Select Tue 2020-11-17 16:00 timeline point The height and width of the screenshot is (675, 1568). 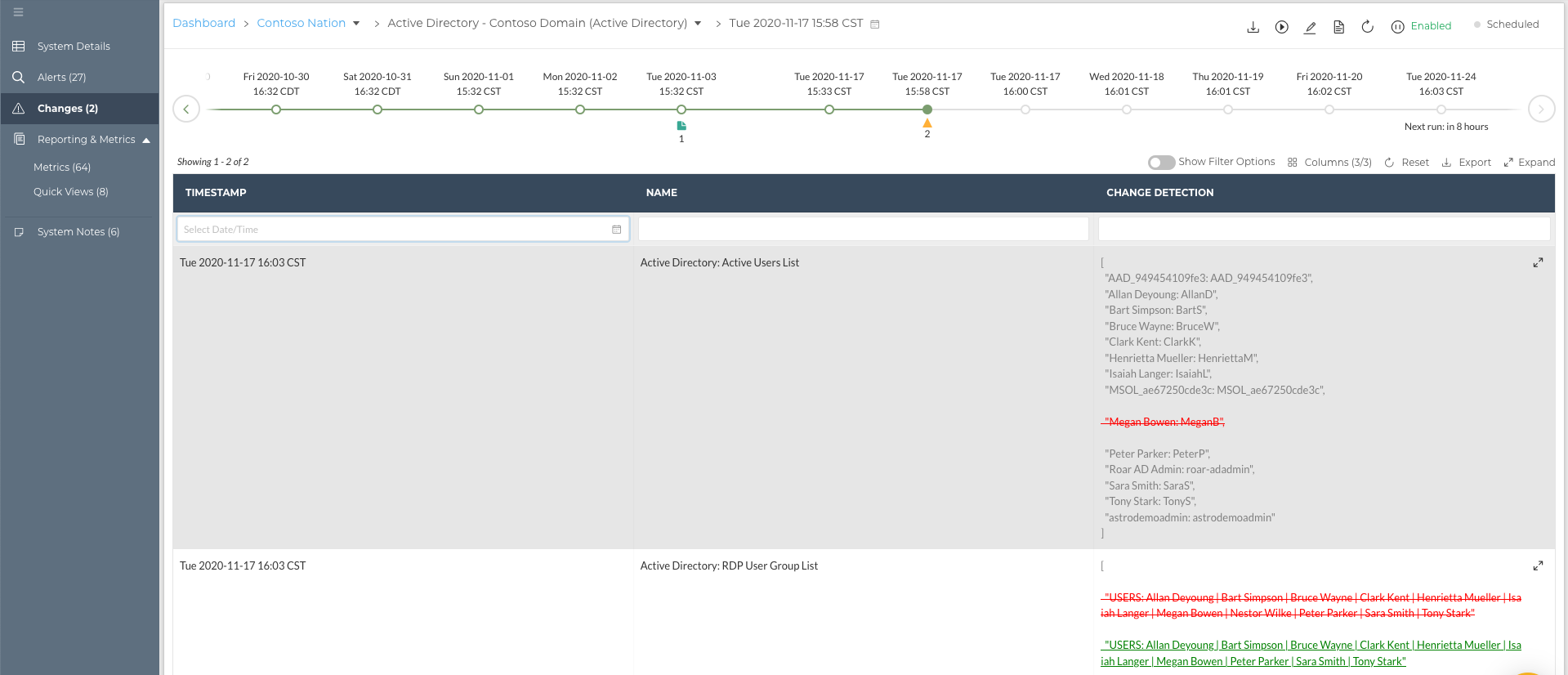pos(1025,110)
